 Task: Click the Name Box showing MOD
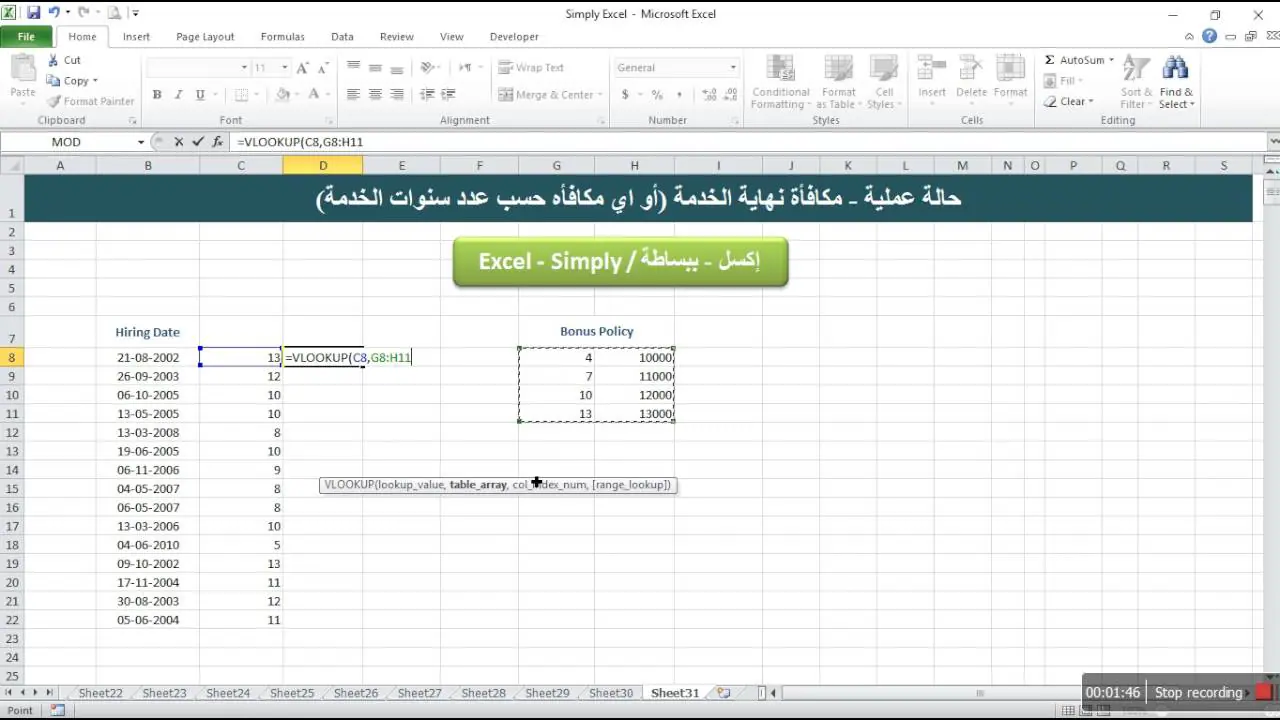pyautogui.click(x=66, y=142)
